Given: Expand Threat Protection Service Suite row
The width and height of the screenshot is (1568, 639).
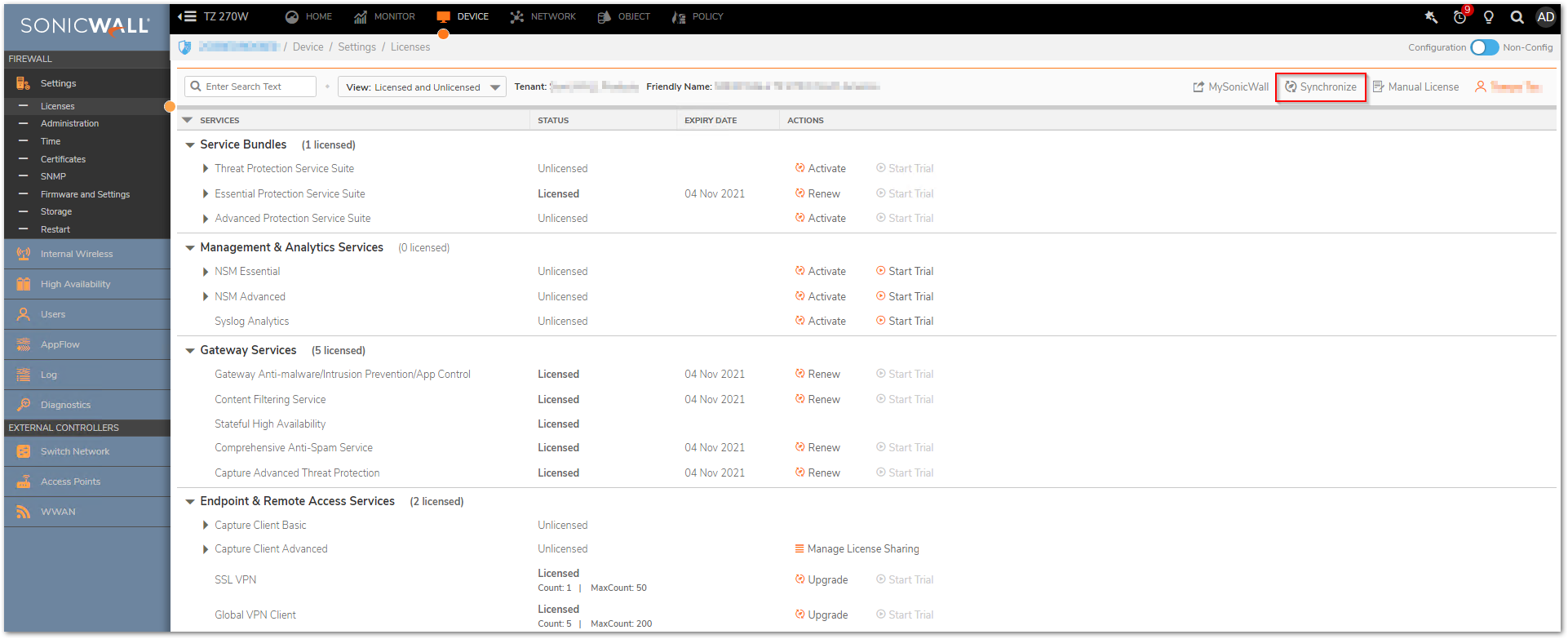Looking at the screenshot, I should click(206, 169).
